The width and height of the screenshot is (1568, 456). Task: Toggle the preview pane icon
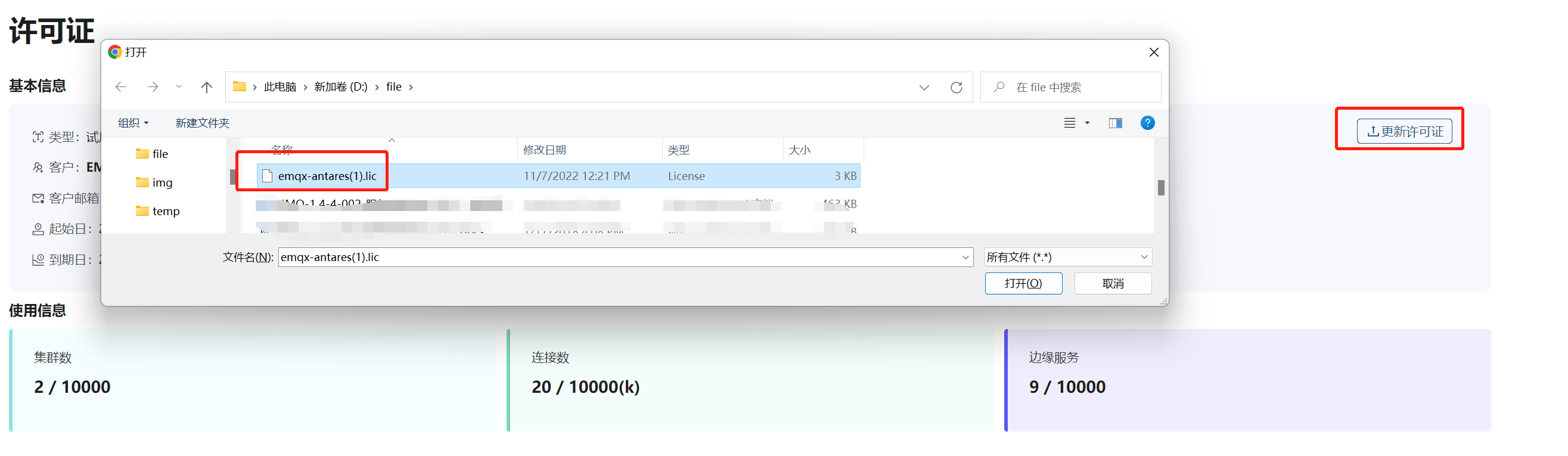tap(1116, 123)
